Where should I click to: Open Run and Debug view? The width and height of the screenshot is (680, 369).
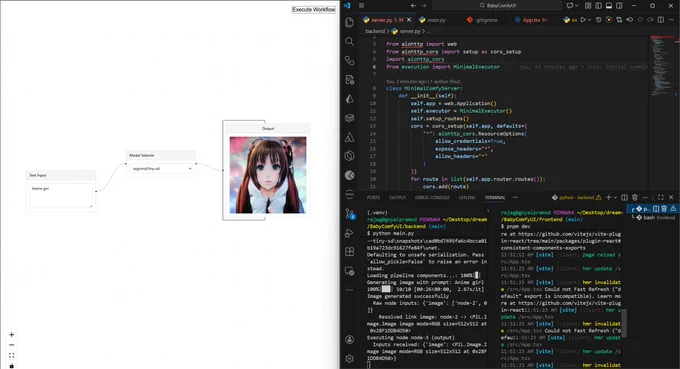coord(350,233)
